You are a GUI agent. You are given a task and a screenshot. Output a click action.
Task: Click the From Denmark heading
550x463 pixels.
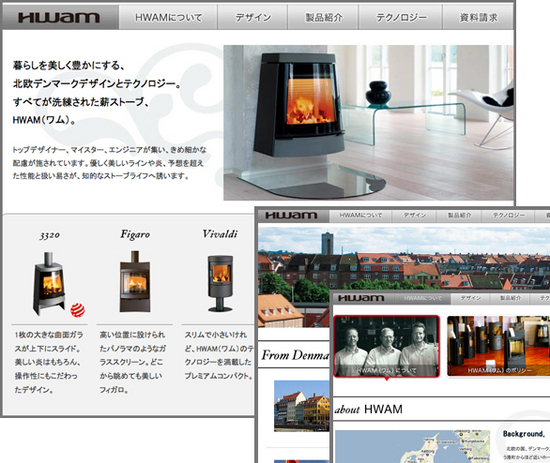click(295, 355)
